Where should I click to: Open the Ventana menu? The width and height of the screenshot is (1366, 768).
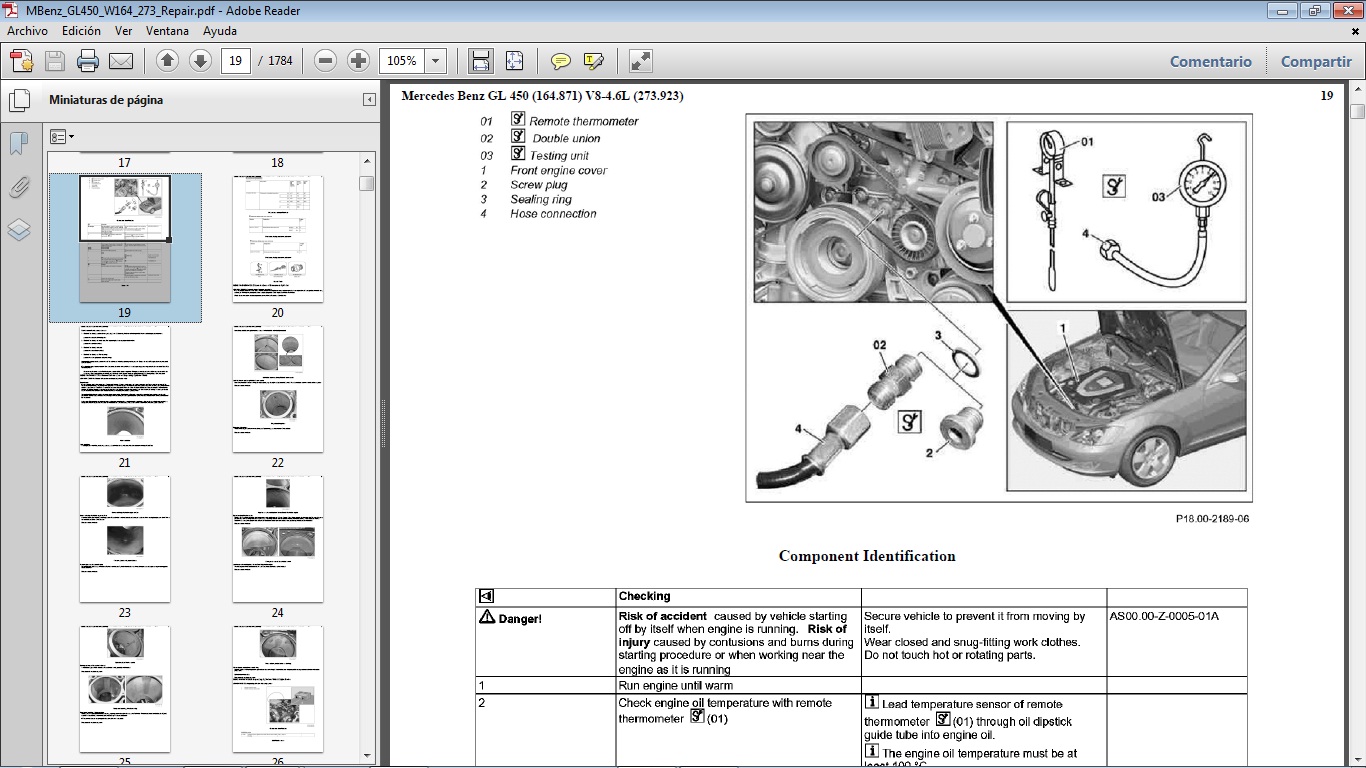pyautogui.click(x=168, y=31)
